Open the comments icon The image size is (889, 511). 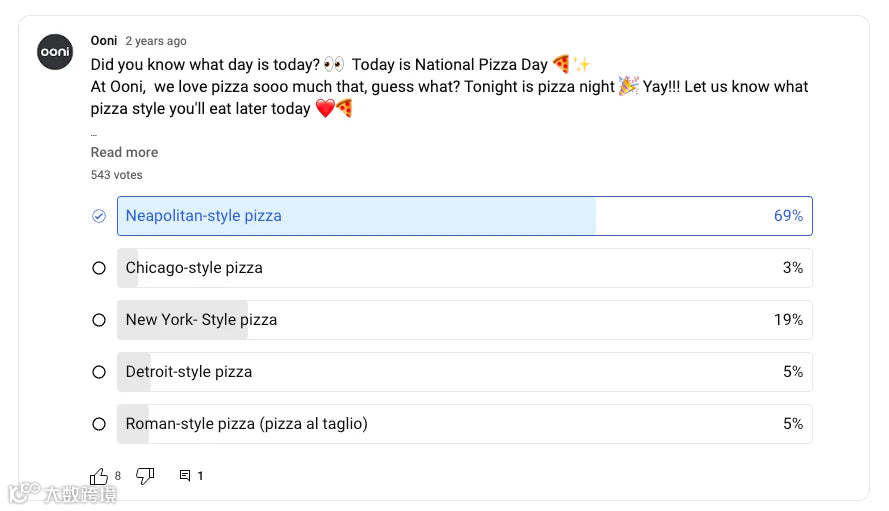click(x=185, y=476)
